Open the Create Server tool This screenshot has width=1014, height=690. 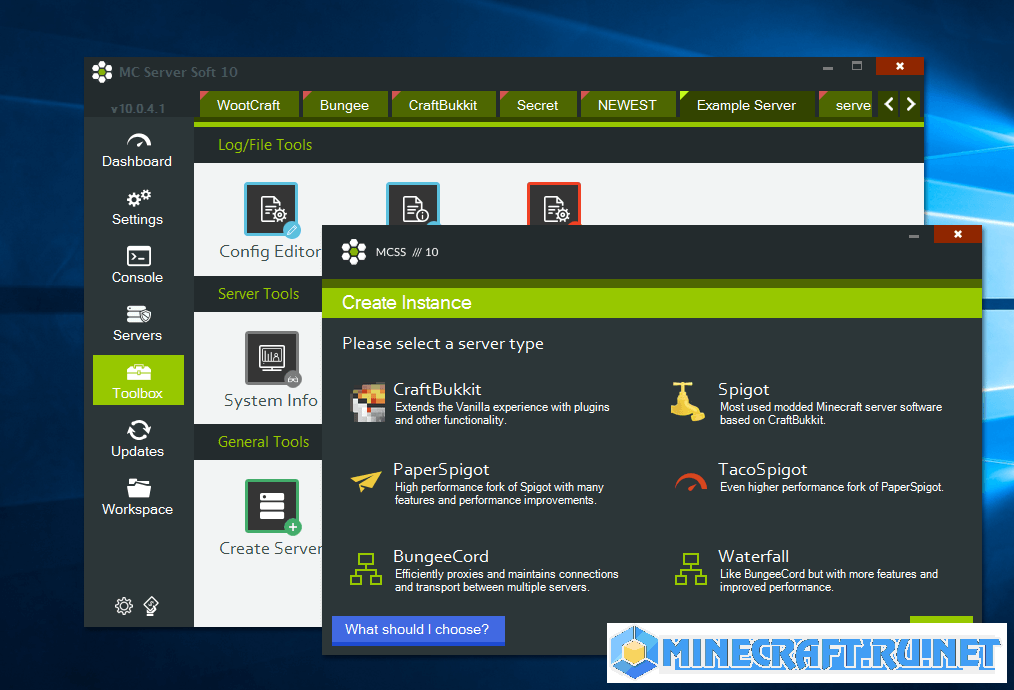tap(272, 519)
